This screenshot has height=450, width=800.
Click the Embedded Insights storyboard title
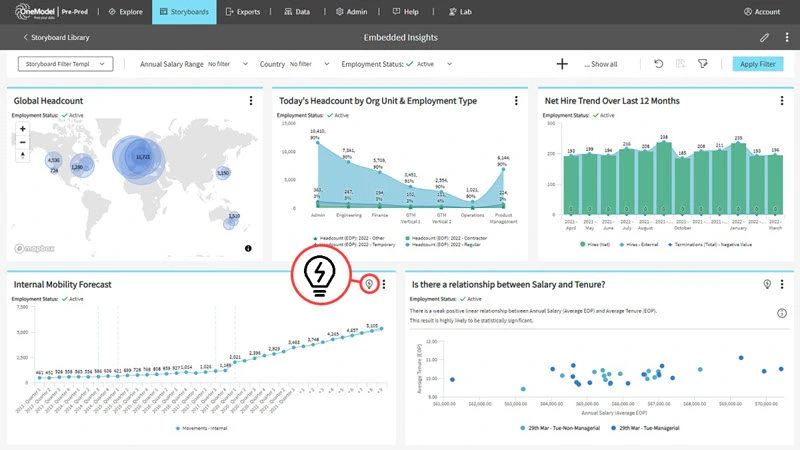click(x=401, y=37)
